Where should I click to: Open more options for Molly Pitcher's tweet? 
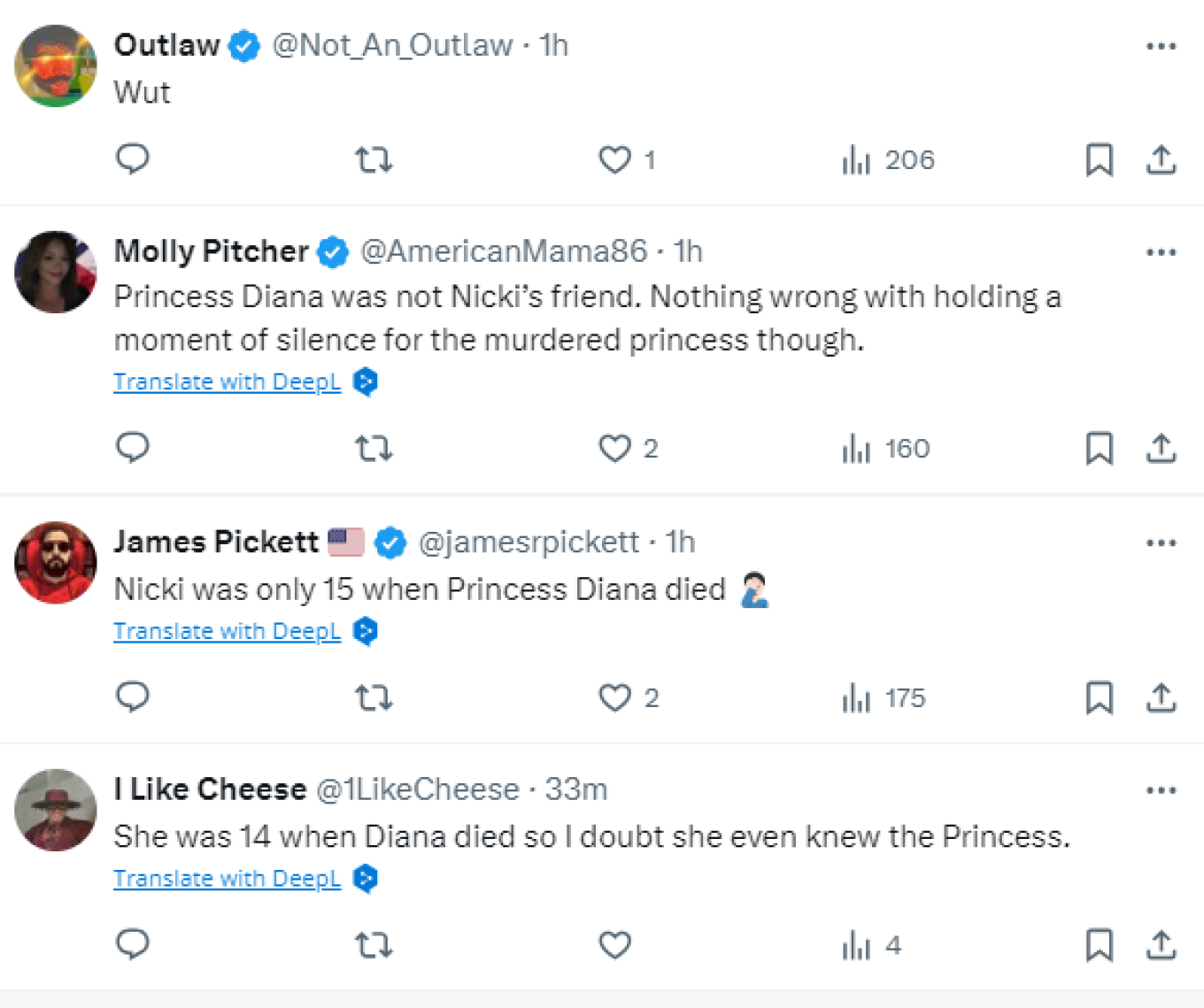1161,252
